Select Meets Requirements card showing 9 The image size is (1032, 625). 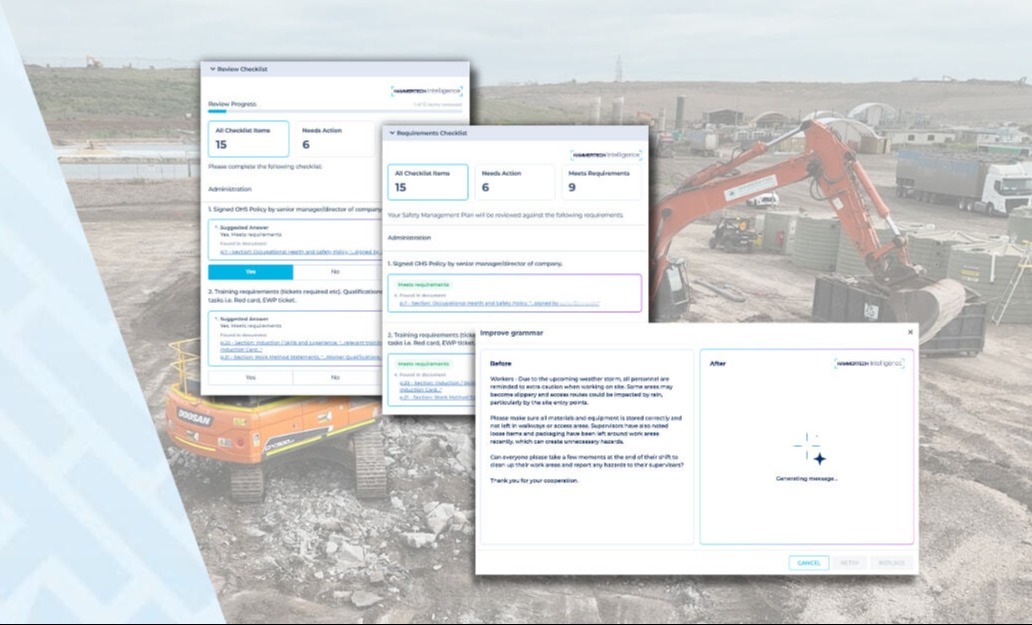601,182
